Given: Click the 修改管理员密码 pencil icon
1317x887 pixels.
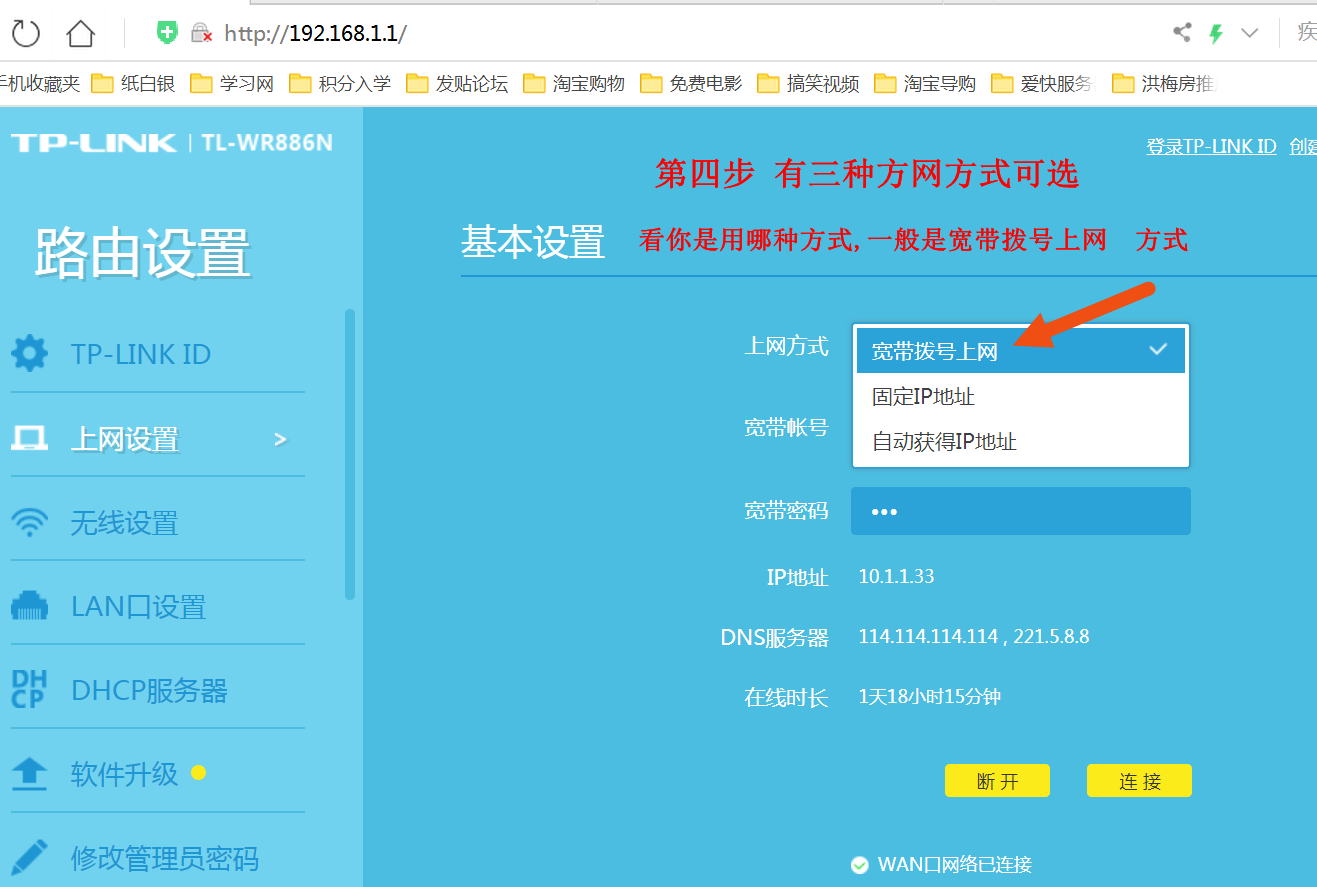Looking at the screenshot, I should [29, 857].
